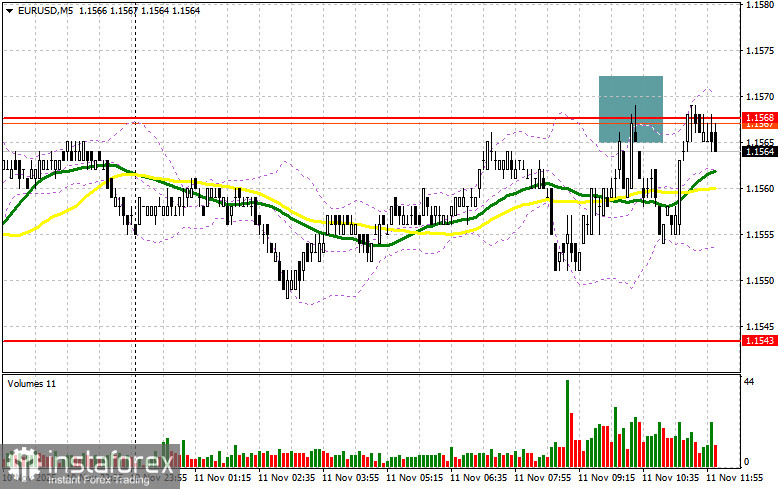Open the chart menu triangle beside EURUSD,M5
The width and height of the screenshot is (781, 489).
9,10
